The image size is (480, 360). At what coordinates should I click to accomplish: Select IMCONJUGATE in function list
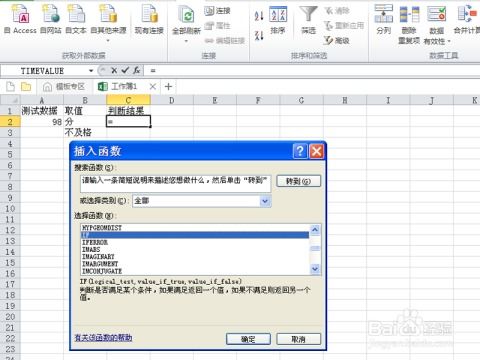(x=195, y=271)
